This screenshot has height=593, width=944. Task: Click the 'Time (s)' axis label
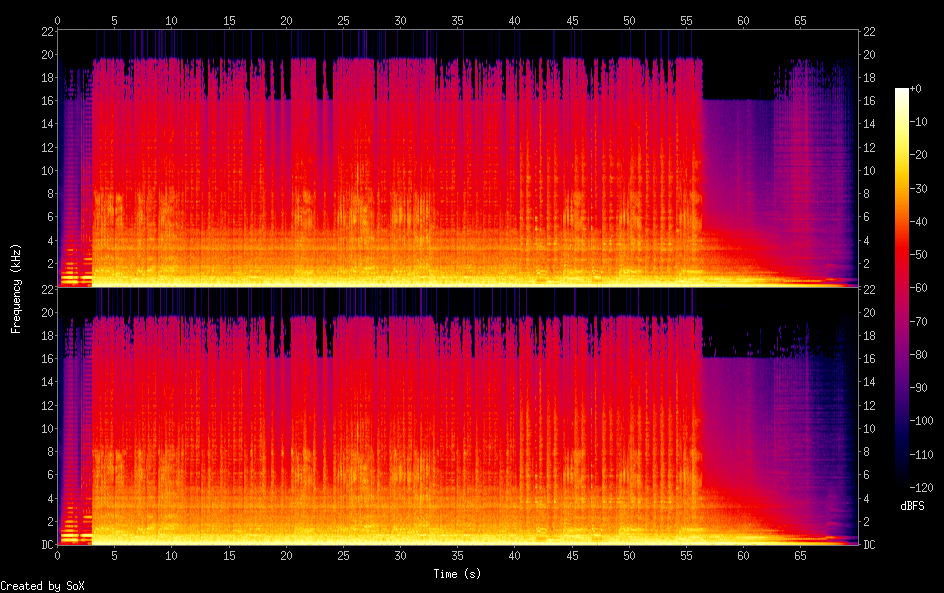459,574
